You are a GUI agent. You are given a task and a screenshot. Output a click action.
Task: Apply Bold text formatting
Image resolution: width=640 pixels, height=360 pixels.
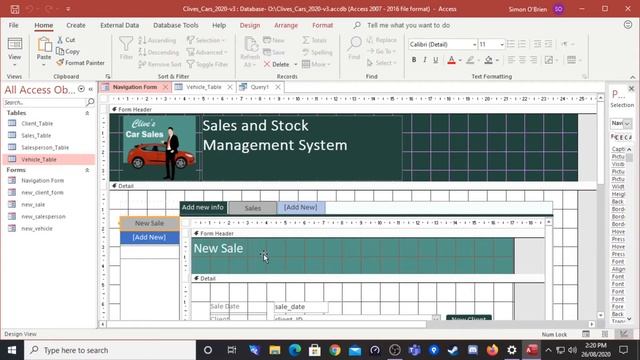[x=414, y=60]
